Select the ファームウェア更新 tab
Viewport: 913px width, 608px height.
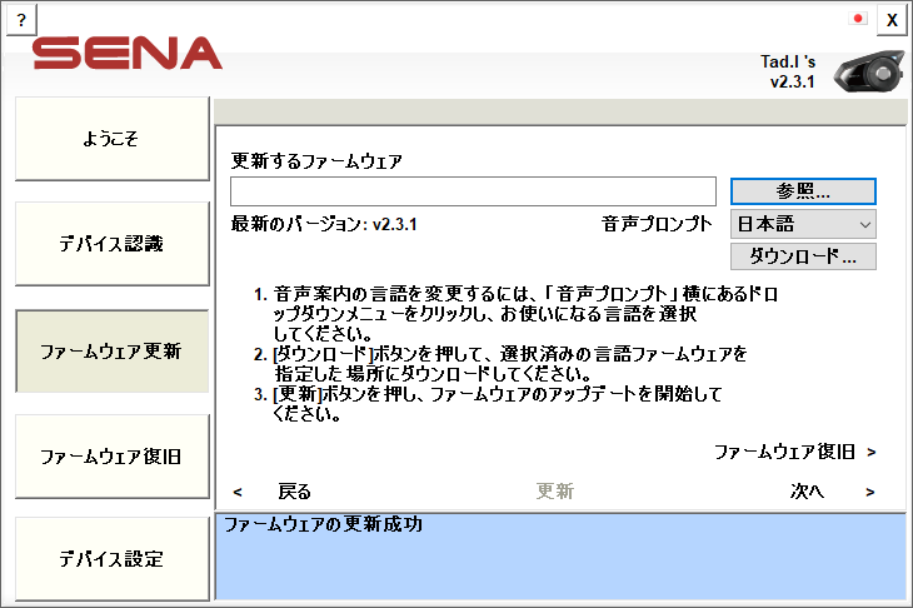point(112,351)
